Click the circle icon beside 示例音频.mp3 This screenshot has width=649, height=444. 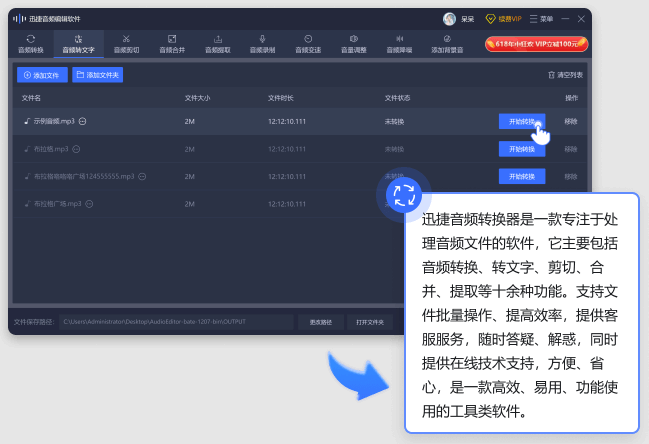(82, 121)
